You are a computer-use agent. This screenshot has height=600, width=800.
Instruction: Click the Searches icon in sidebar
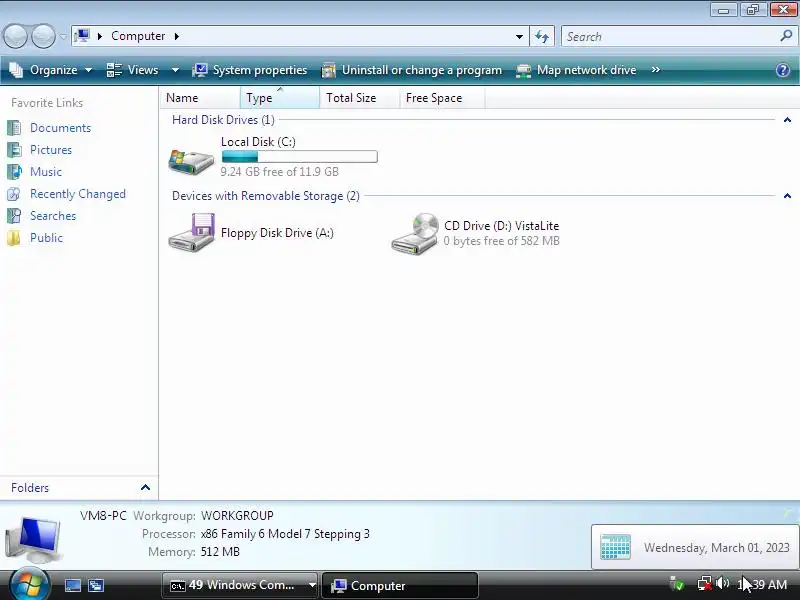click(14, 216)
